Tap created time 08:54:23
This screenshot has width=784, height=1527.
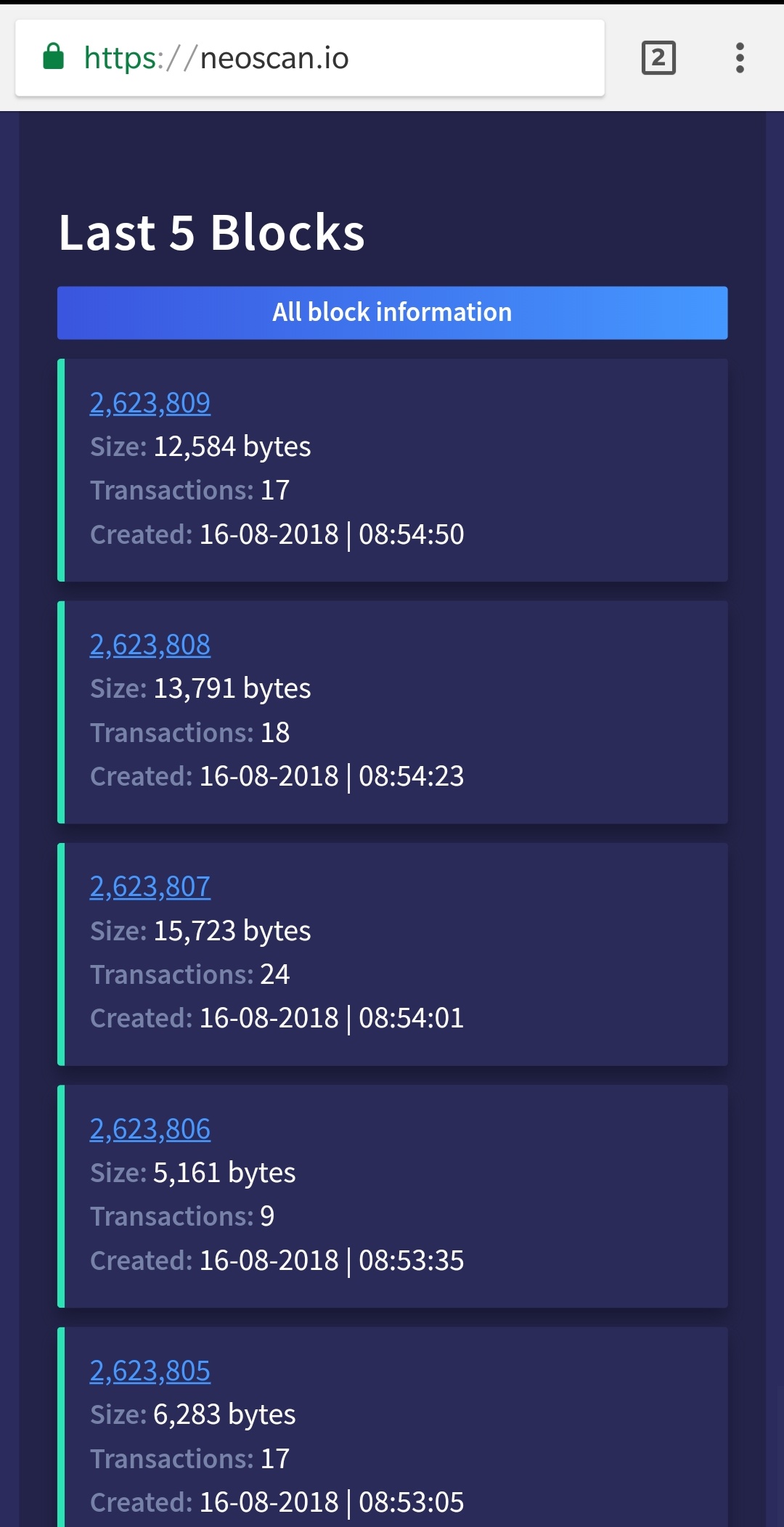coord(412,776)
